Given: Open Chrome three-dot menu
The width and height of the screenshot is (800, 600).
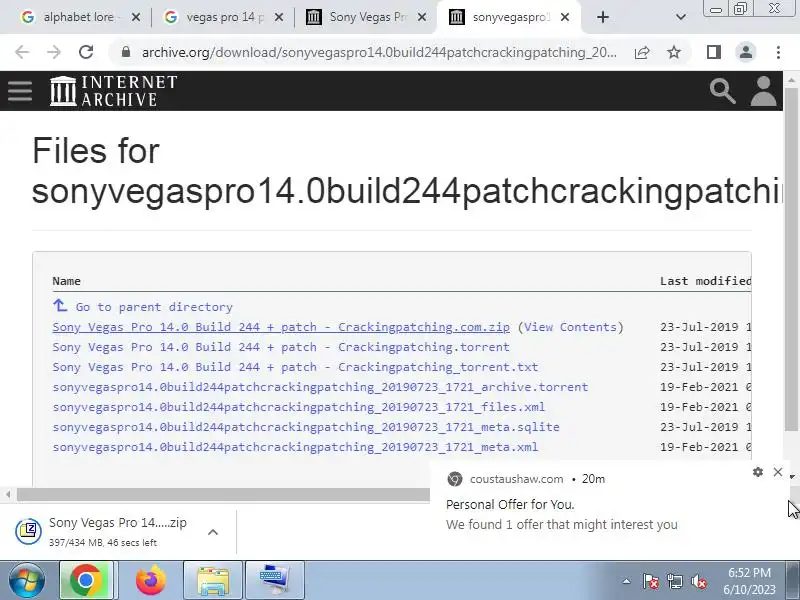Looking at the screenshot, I should point(778,52).
